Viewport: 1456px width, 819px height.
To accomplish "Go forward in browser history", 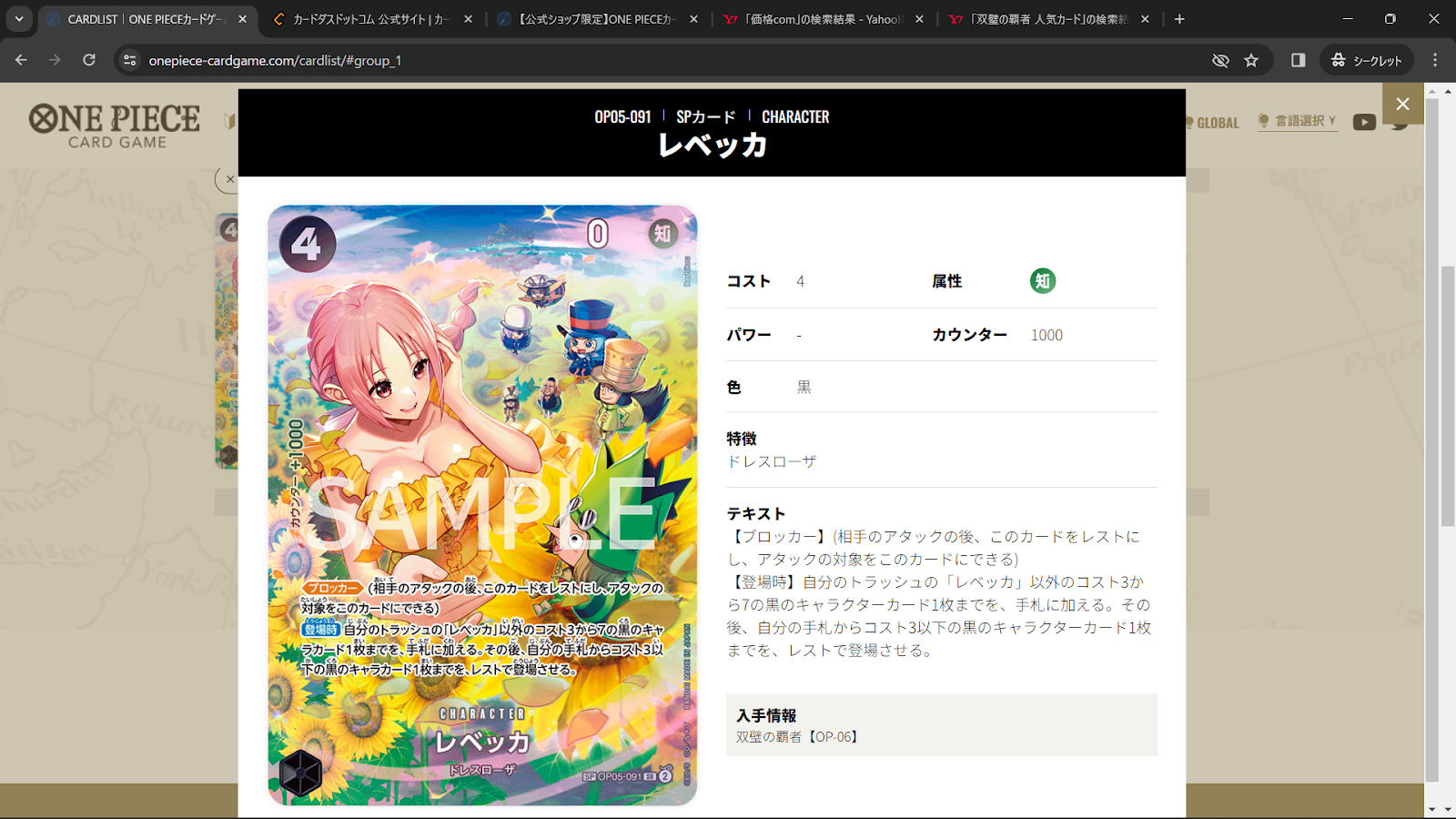I will pos(55,60).
